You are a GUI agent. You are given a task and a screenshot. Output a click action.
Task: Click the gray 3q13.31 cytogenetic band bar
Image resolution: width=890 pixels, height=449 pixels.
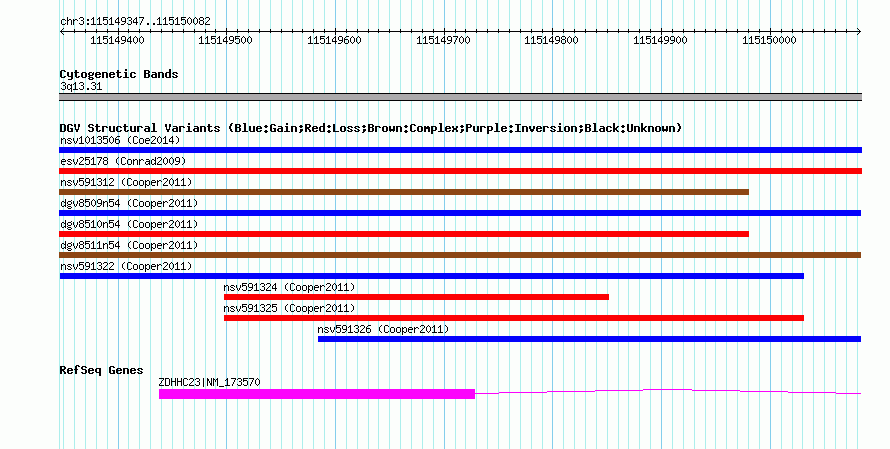point(460,97)
